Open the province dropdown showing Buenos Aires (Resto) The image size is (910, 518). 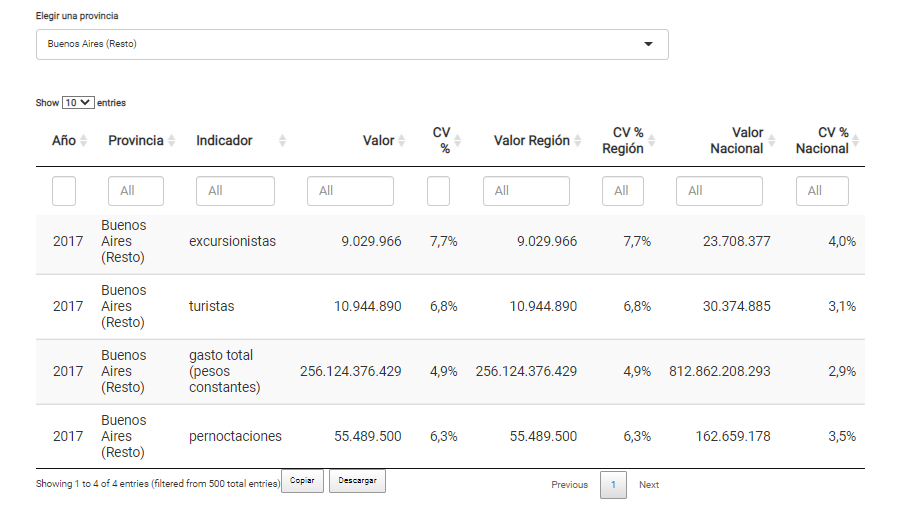[352, 44]
